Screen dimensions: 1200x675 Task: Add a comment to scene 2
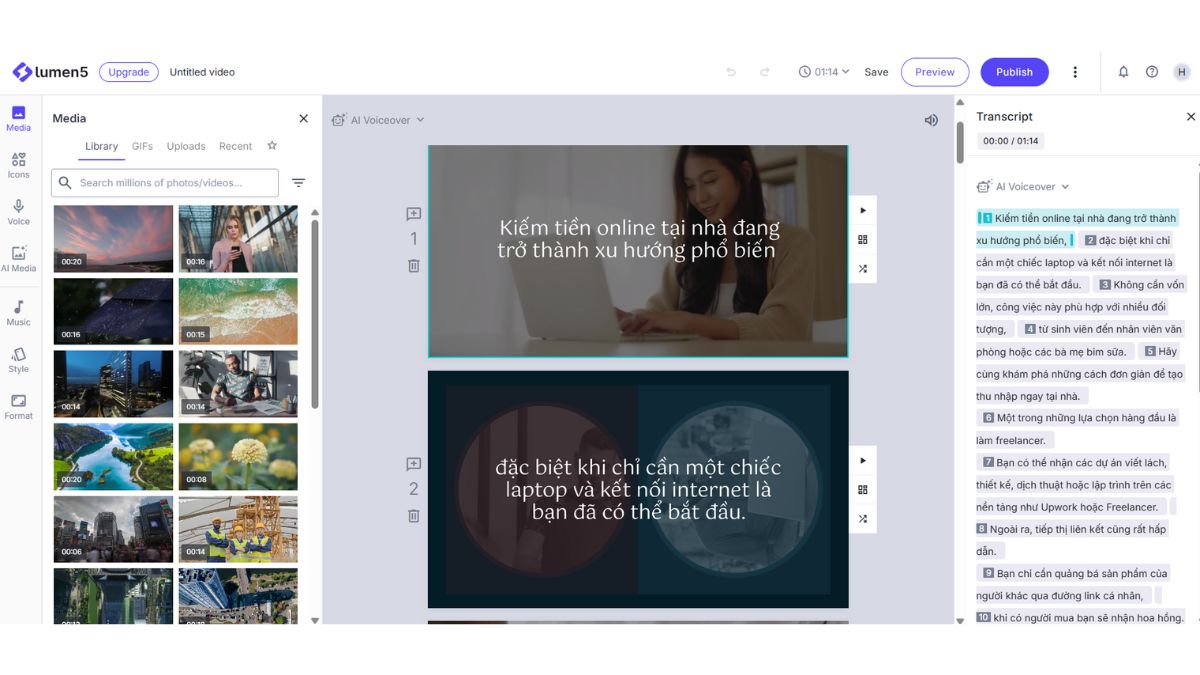pos(413,464)
